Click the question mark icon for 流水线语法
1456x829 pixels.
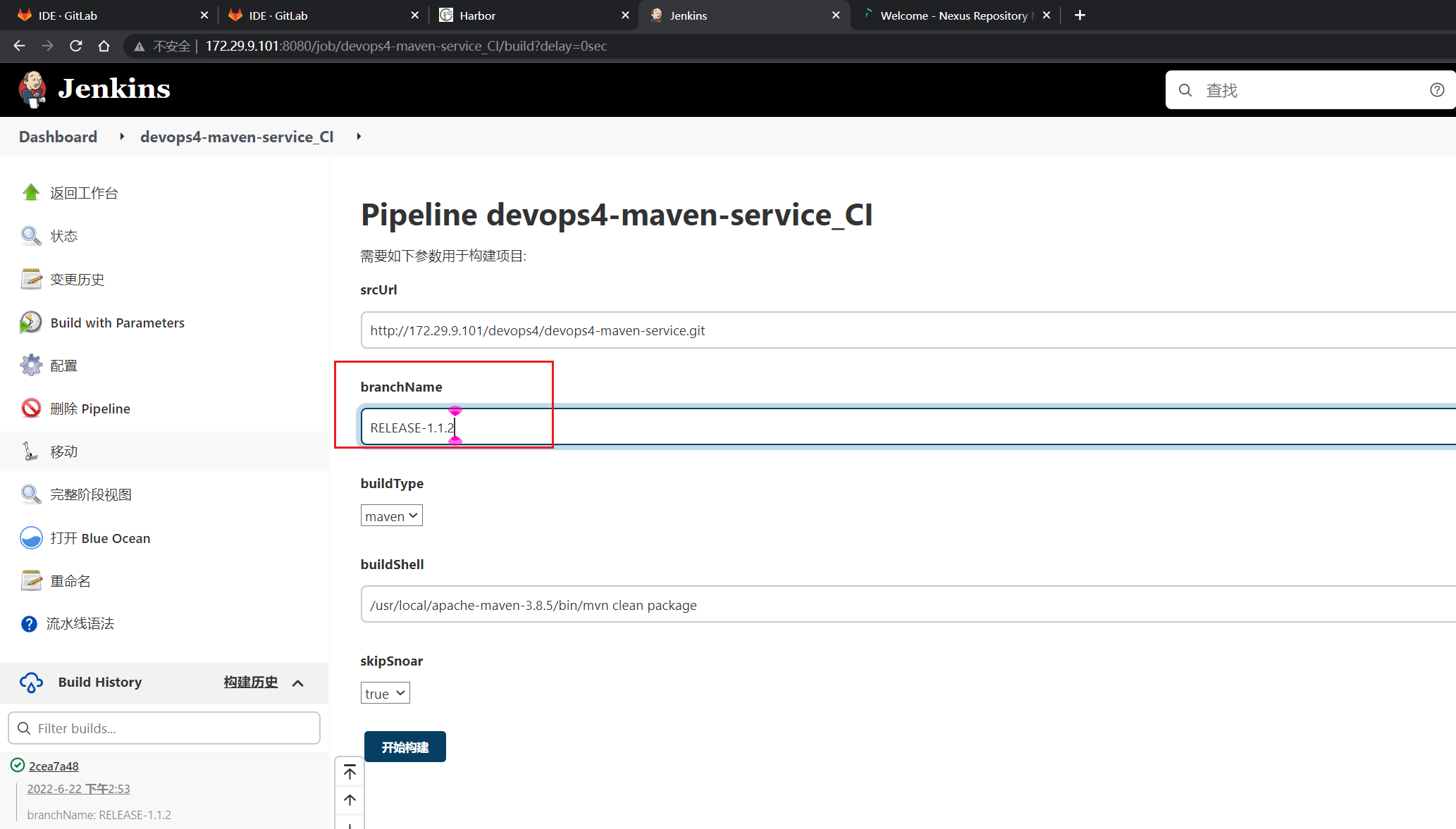pyautogui.click(x=29, y=624)
